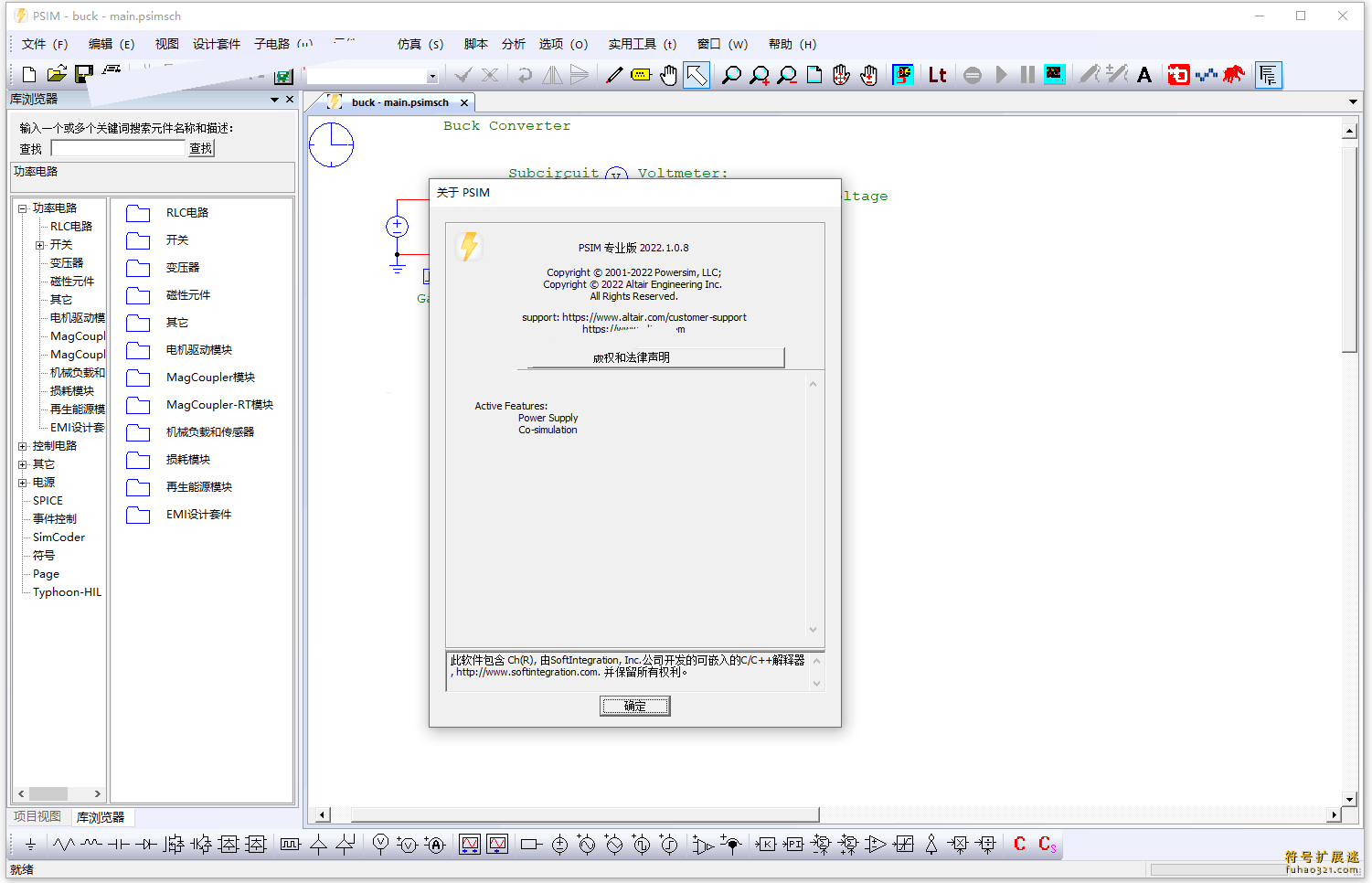Expand the 电源 tree node

tap(22, 483)
